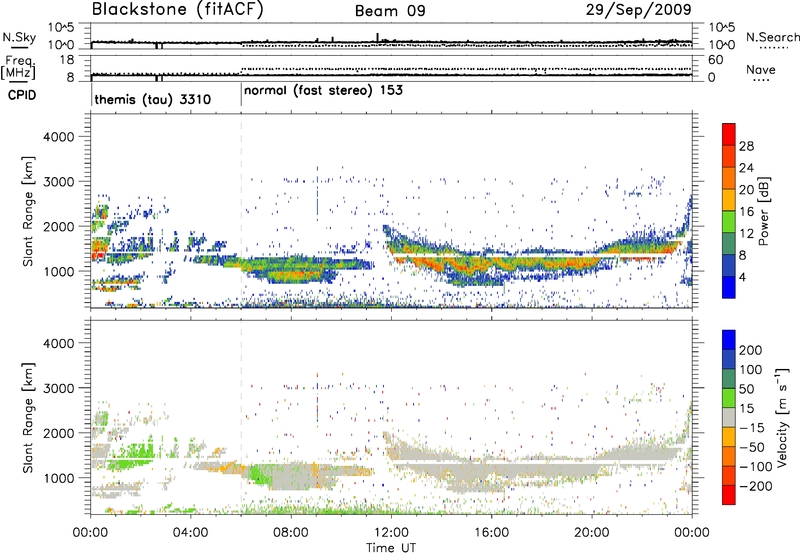Screen dimensions: 800x554
Task: Click the top blue segment above 200 on Velocity colorbar
Action: (x=729, y=340)
